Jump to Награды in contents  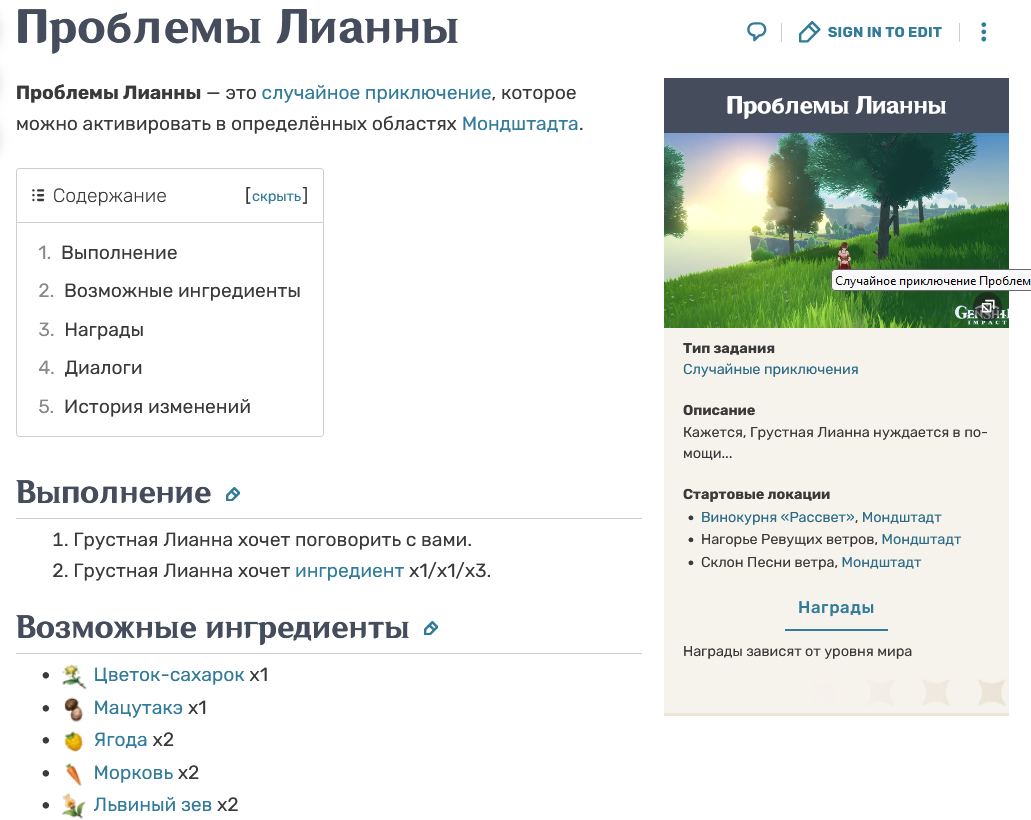[x=104, y=329]
